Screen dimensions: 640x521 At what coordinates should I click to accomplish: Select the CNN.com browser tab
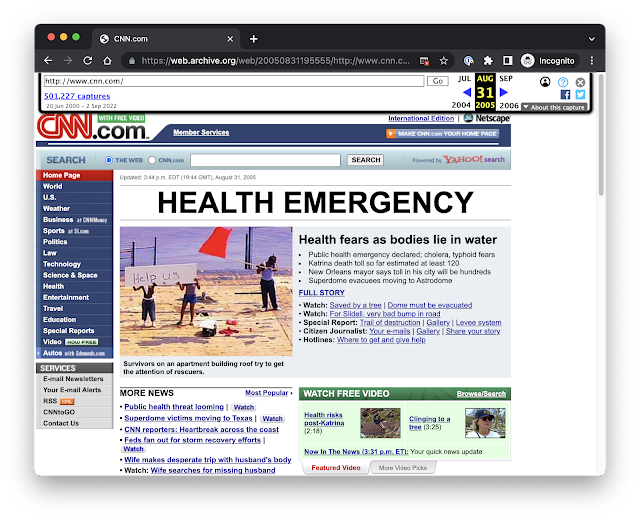pos(166,39)
